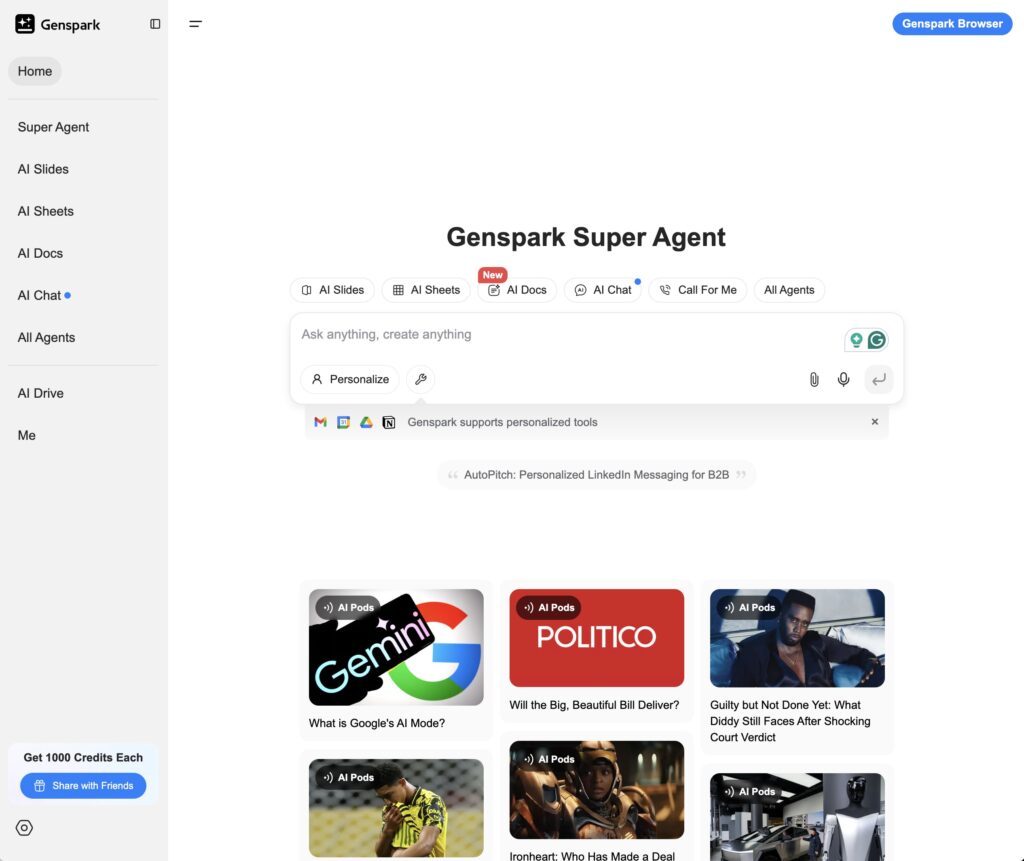Start voice input with microphone icon
1024x861 pixels.
pyautogui.click(x=843, y=380)
